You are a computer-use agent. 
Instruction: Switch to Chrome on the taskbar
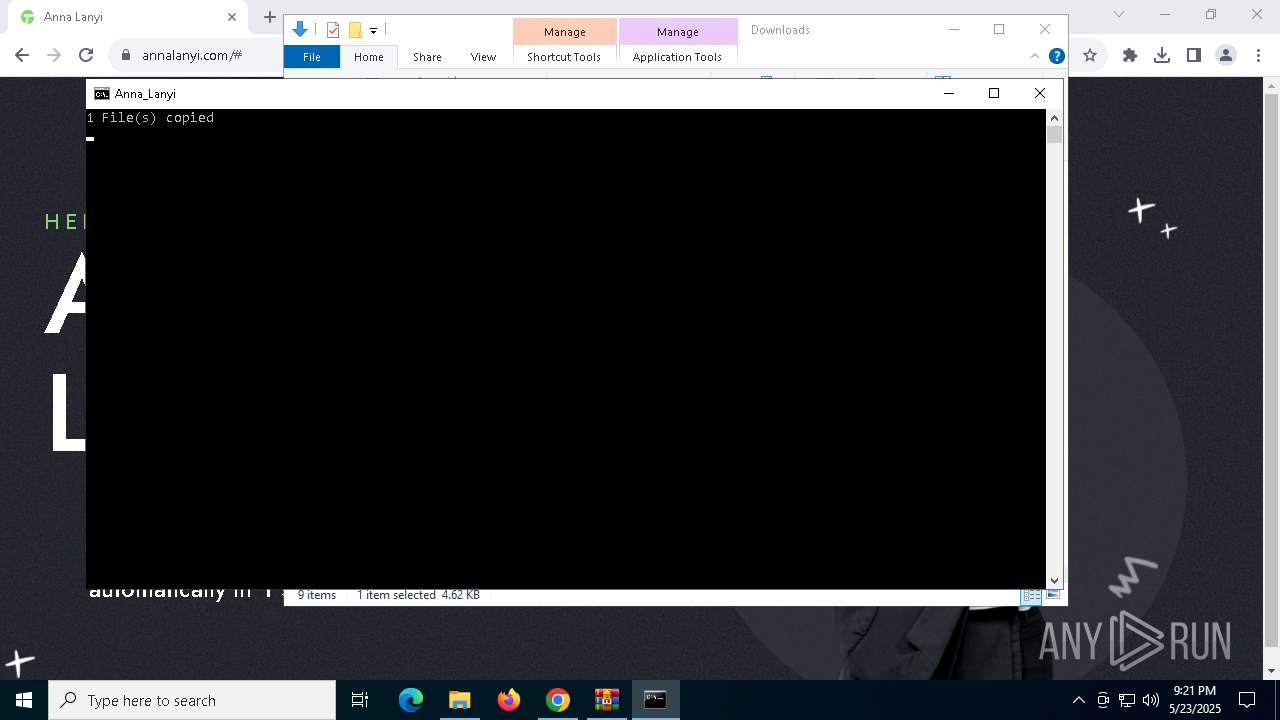tap(558, 700)
